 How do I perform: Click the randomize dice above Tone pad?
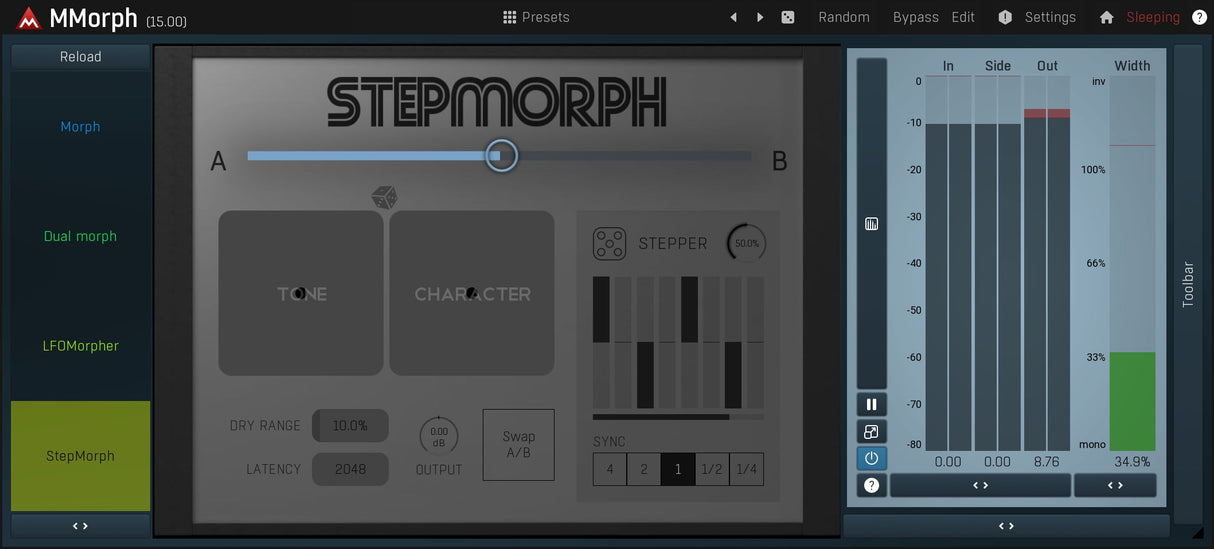(384, 197)
